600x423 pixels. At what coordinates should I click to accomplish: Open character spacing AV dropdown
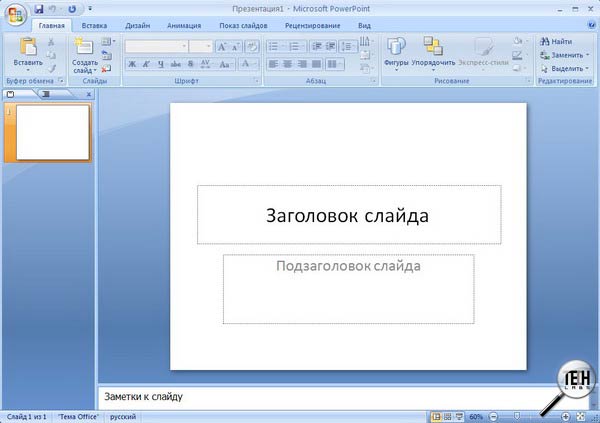click(207, 64)
